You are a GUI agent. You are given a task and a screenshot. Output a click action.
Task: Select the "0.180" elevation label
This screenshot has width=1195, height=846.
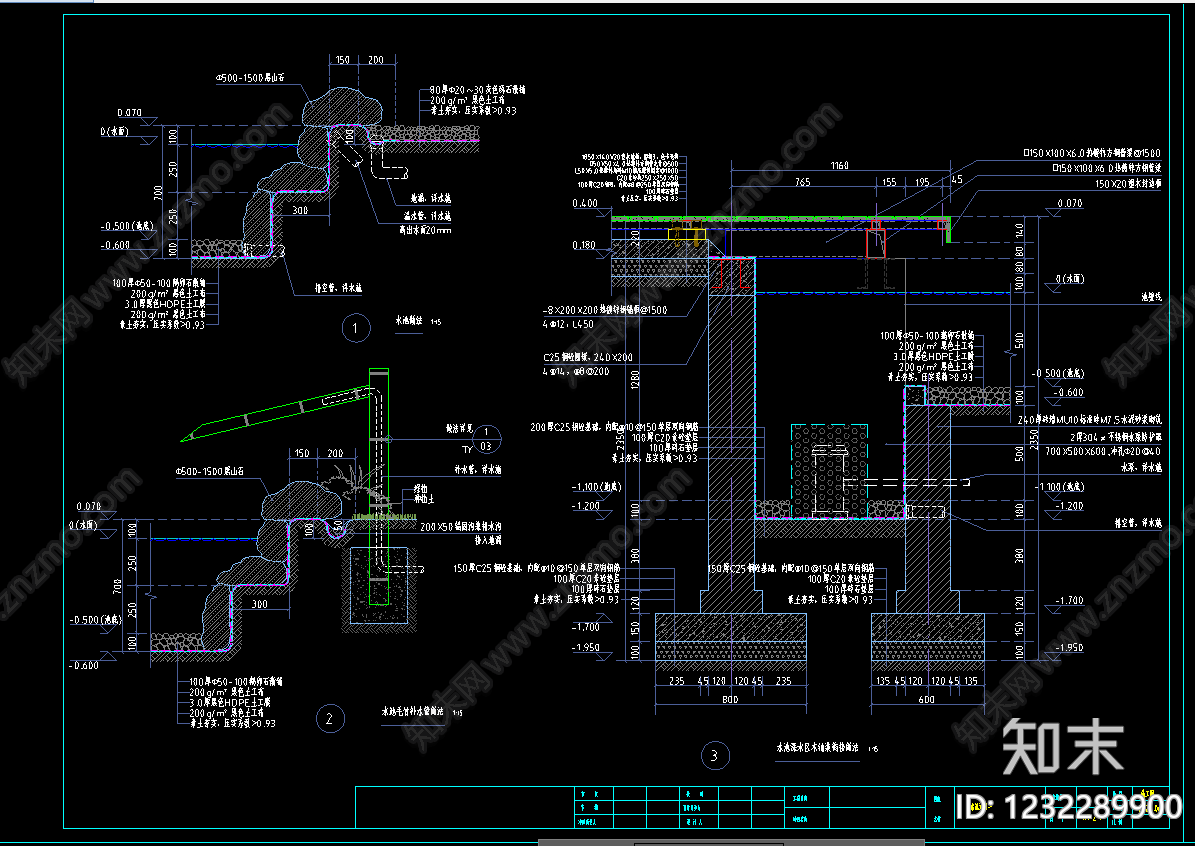[x=584, y=245]
